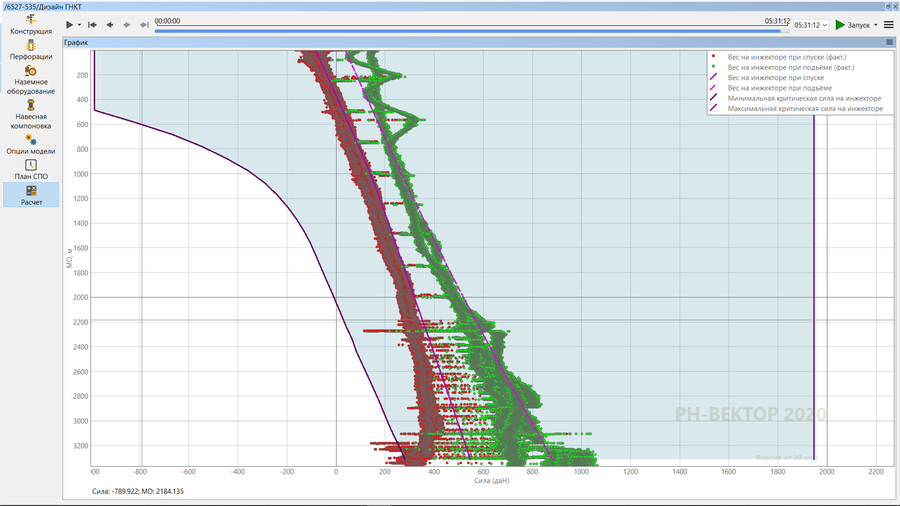The image size is (900, 506).
Task: Open the hamburger menu next to Запуск
Action: point(889,25)
